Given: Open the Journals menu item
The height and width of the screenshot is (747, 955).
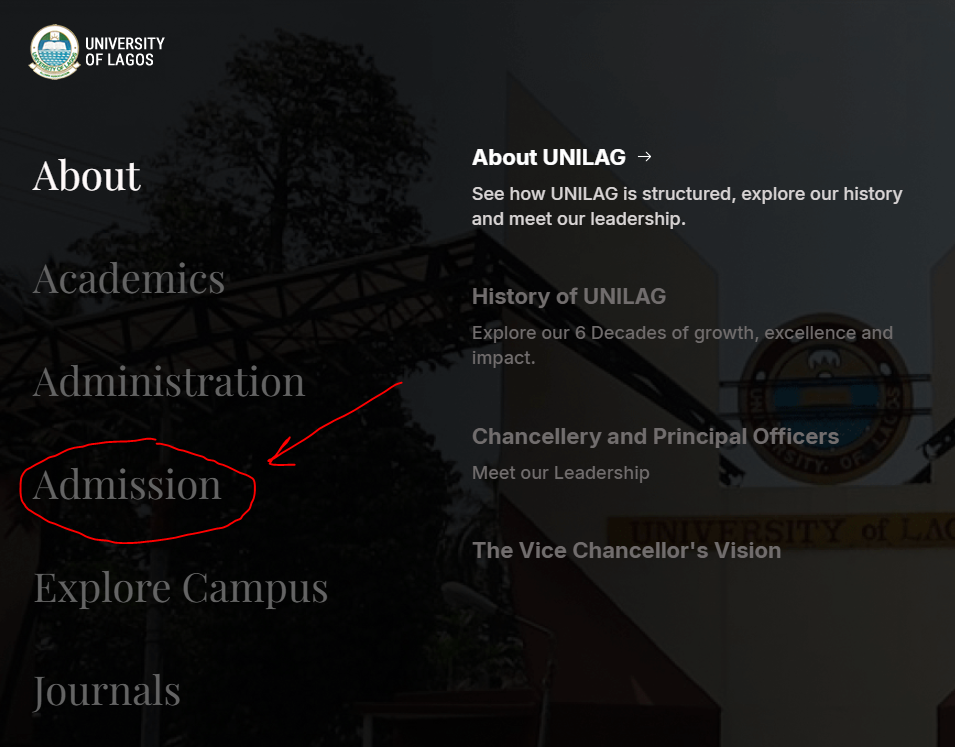Looking at the screenshot, I should click(106, 691).
